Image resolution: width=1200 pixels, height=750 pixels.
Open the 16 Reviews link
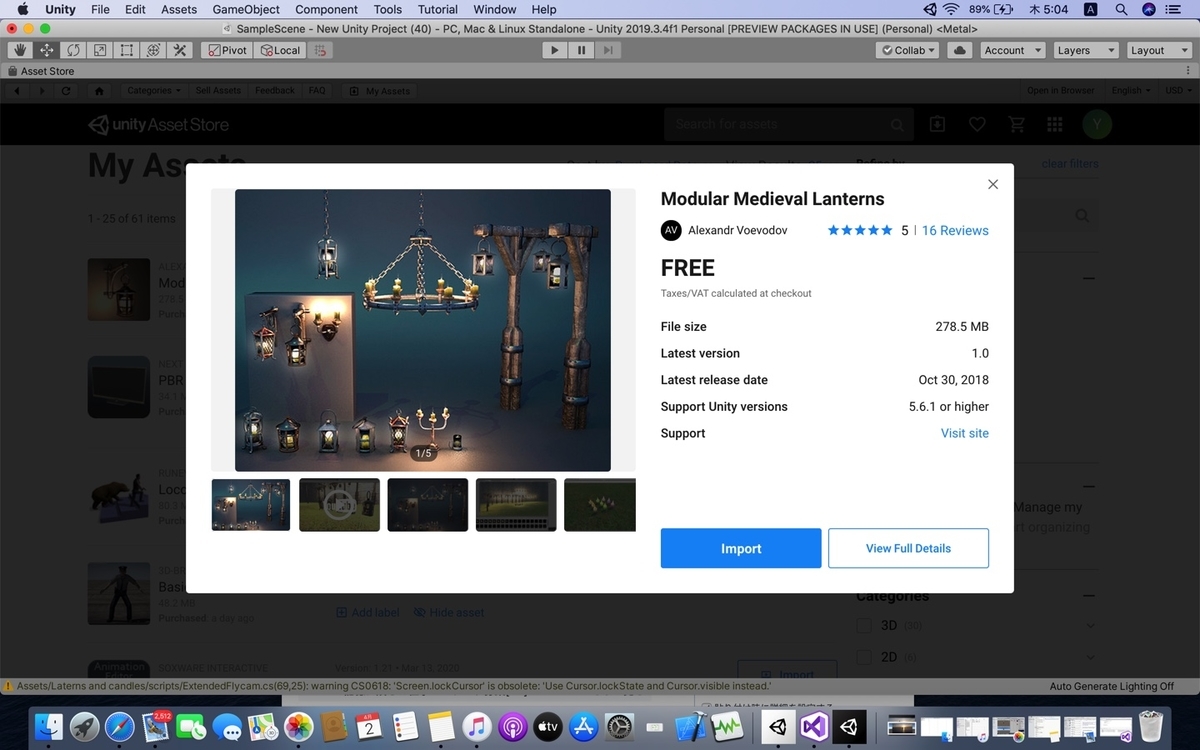tap(955, 230)
